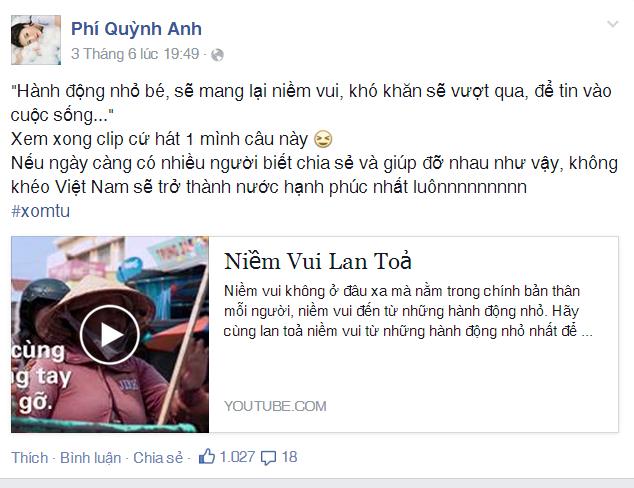The height and width of the screenshot is (488, 634).
Task: Open the post timestamp 3 Tháng 6
Action: point(135,54)
